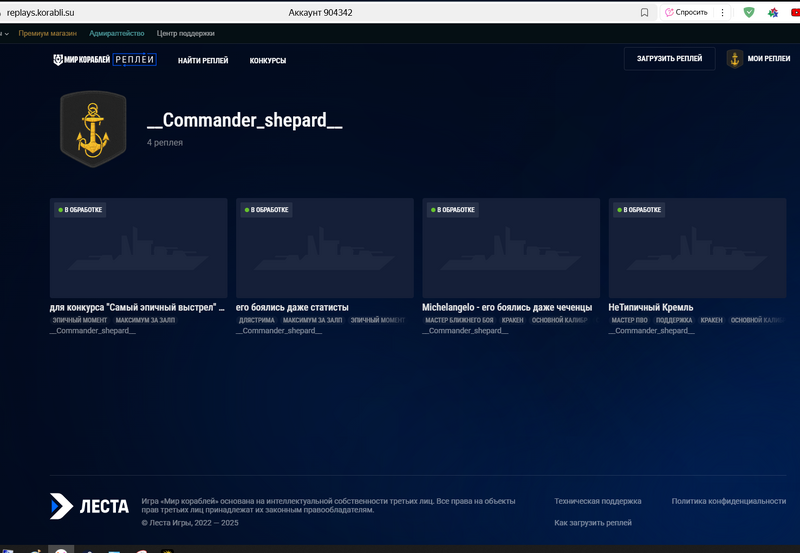Select the Поддержка tag

point(674,320)
